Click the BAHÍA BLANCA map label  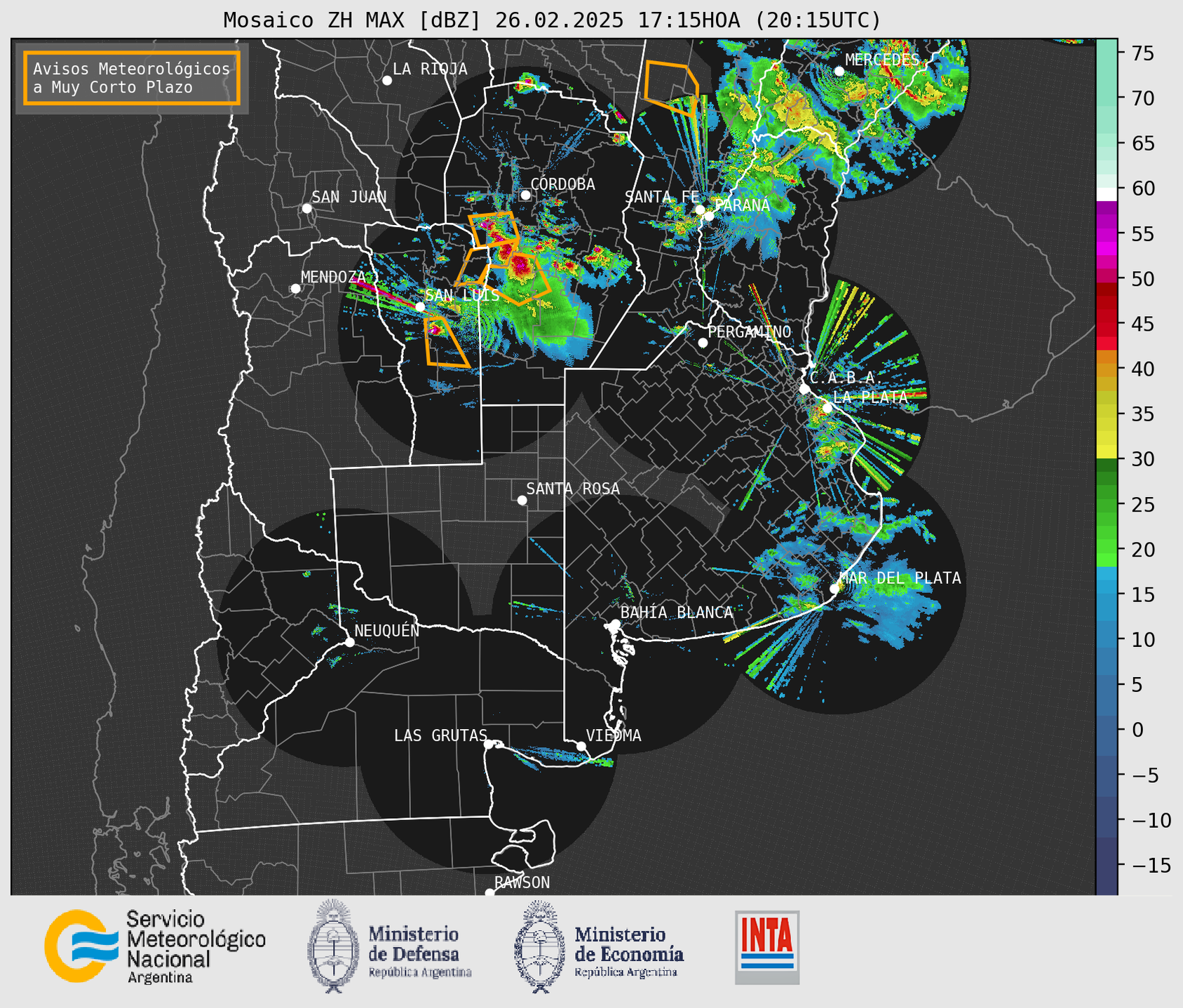click(x=677, y=613)
